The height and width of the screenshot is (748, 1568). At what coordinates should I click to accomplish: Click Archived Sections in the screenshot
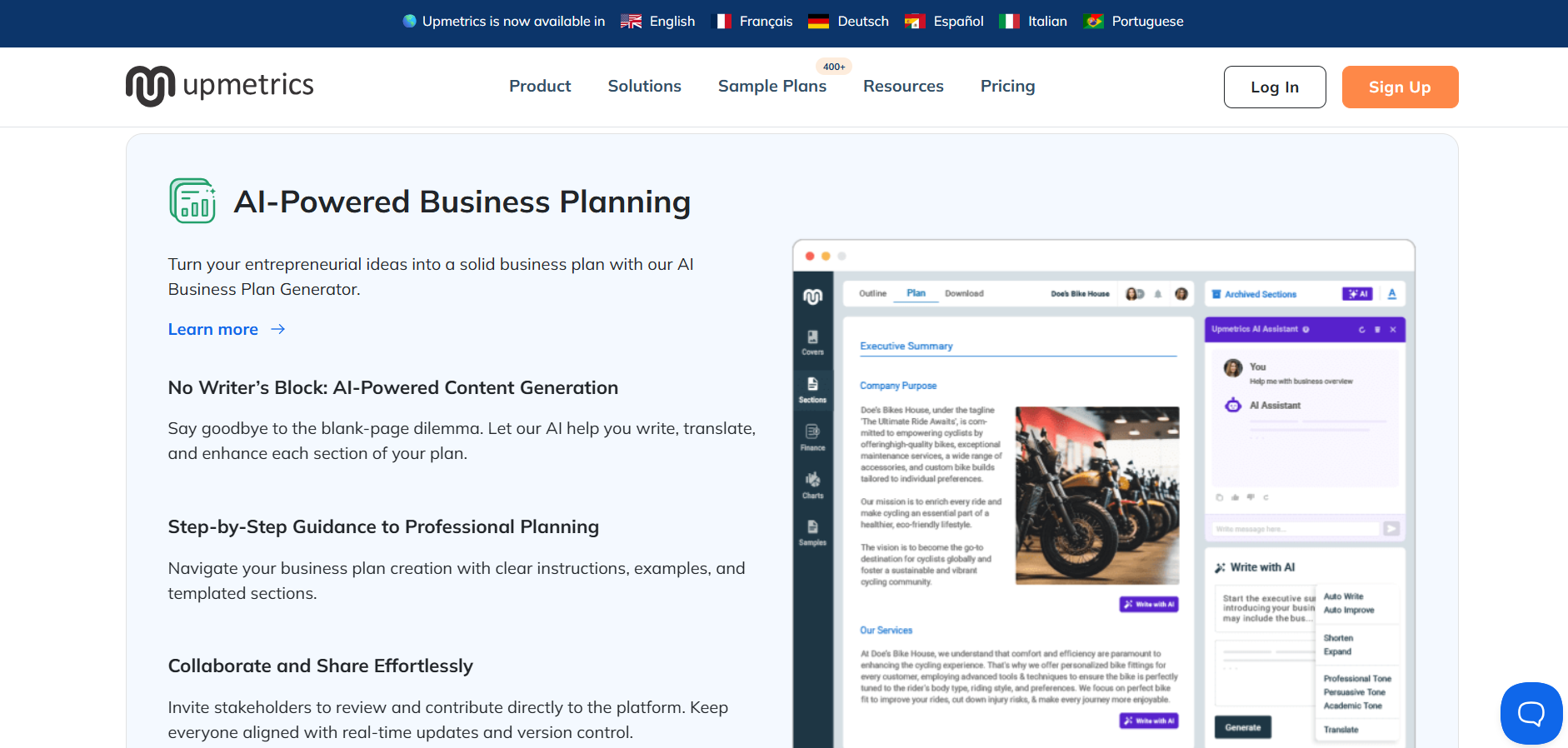click(1255, 294)
